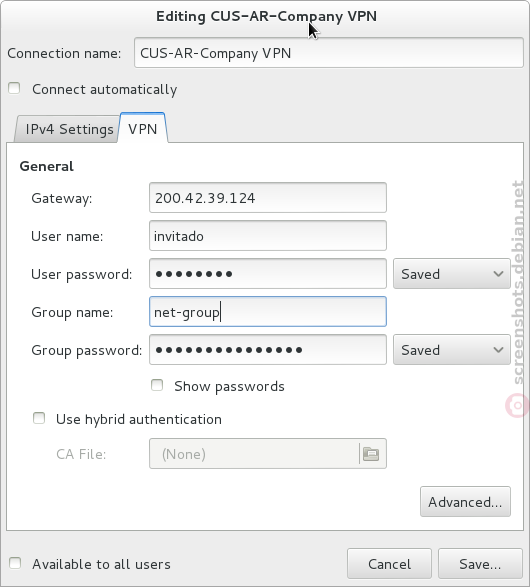The width and height of the screenshot is (530, 587).
Task: Open the User password Saved dropdown
Action: click(452, 274)
